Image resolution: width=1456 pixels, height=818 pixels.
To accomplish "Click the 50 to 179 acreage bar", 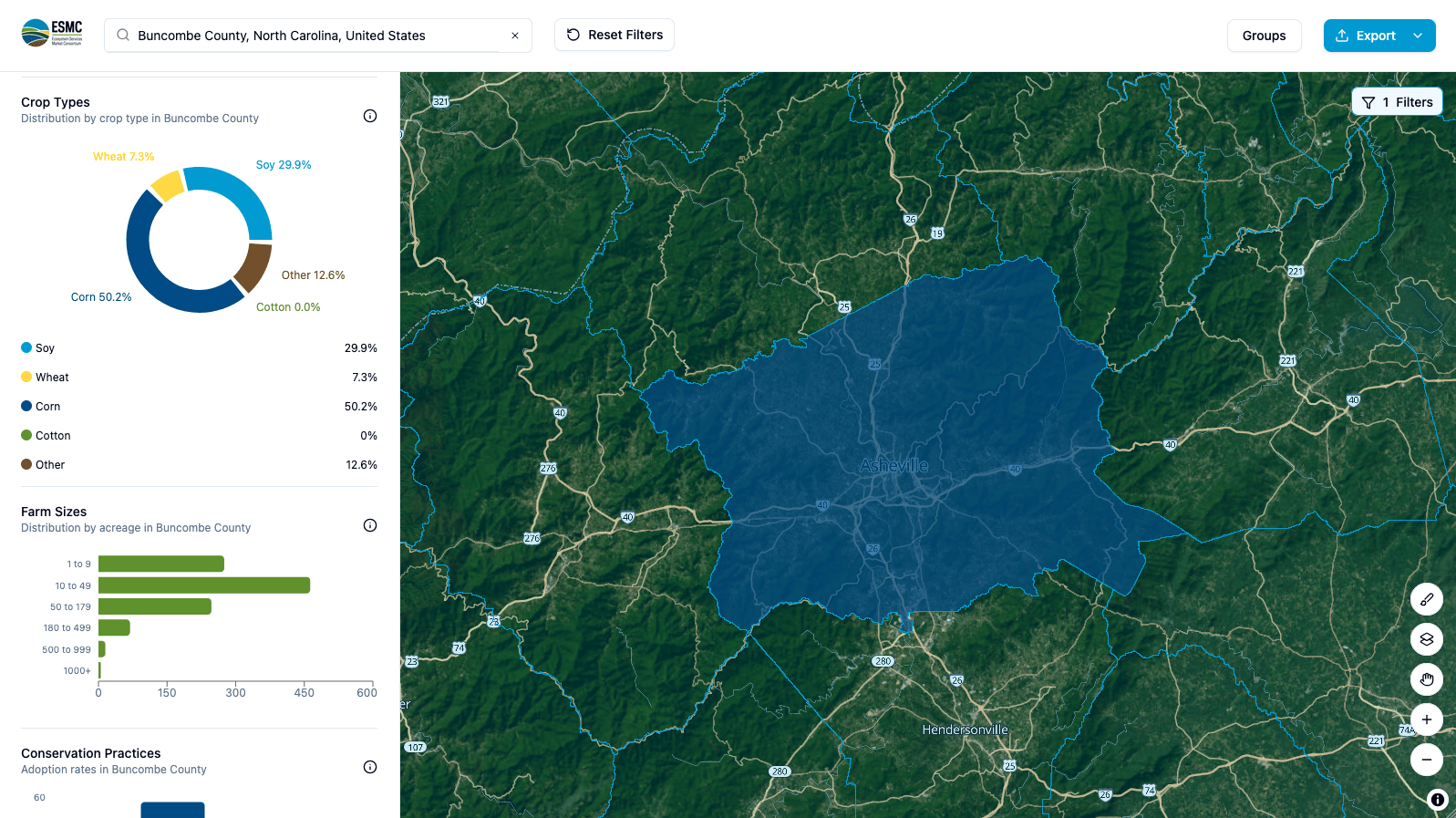I will click(x=155, y=606).
